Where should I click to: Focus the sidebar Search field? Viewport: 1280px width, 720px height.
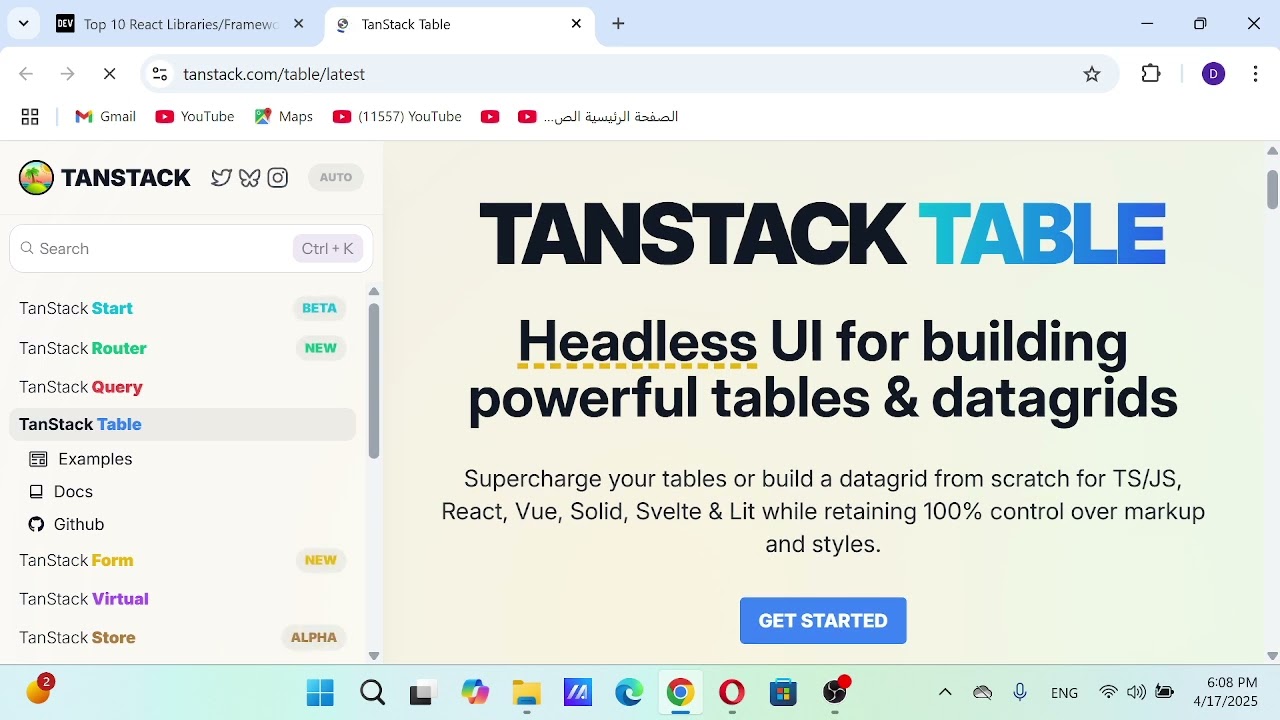click(x=191, y=248)
